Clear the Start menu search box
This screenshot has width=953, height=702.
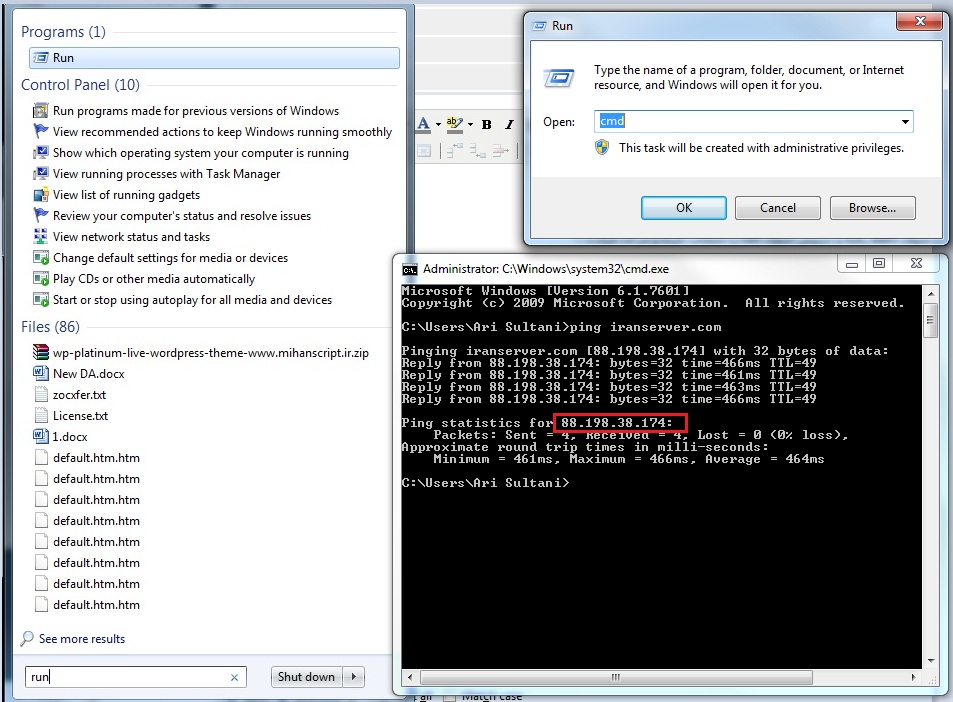(234, 677)
